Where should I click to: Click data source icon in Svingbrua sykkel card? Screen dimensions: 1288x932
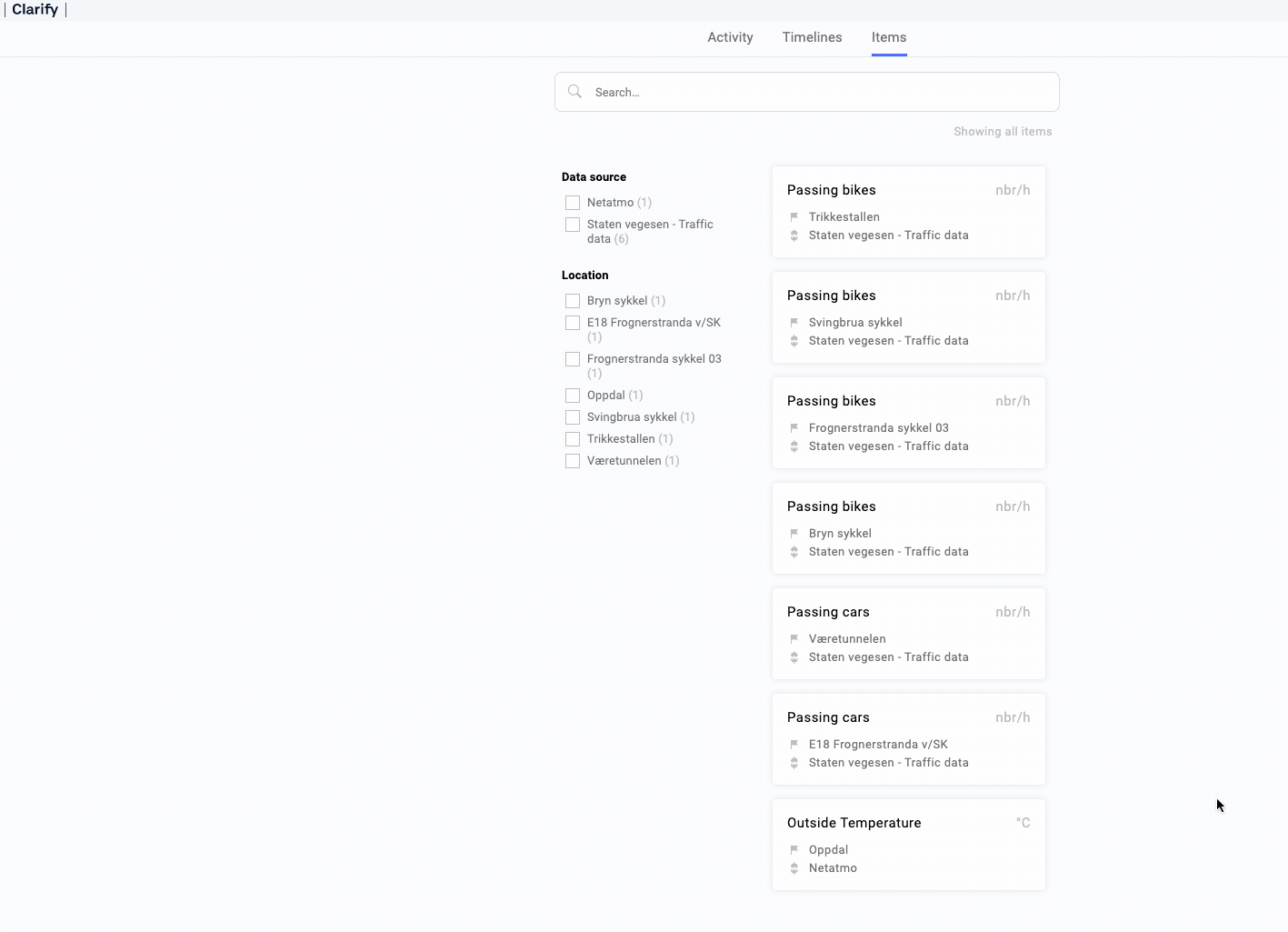(794, 341)
